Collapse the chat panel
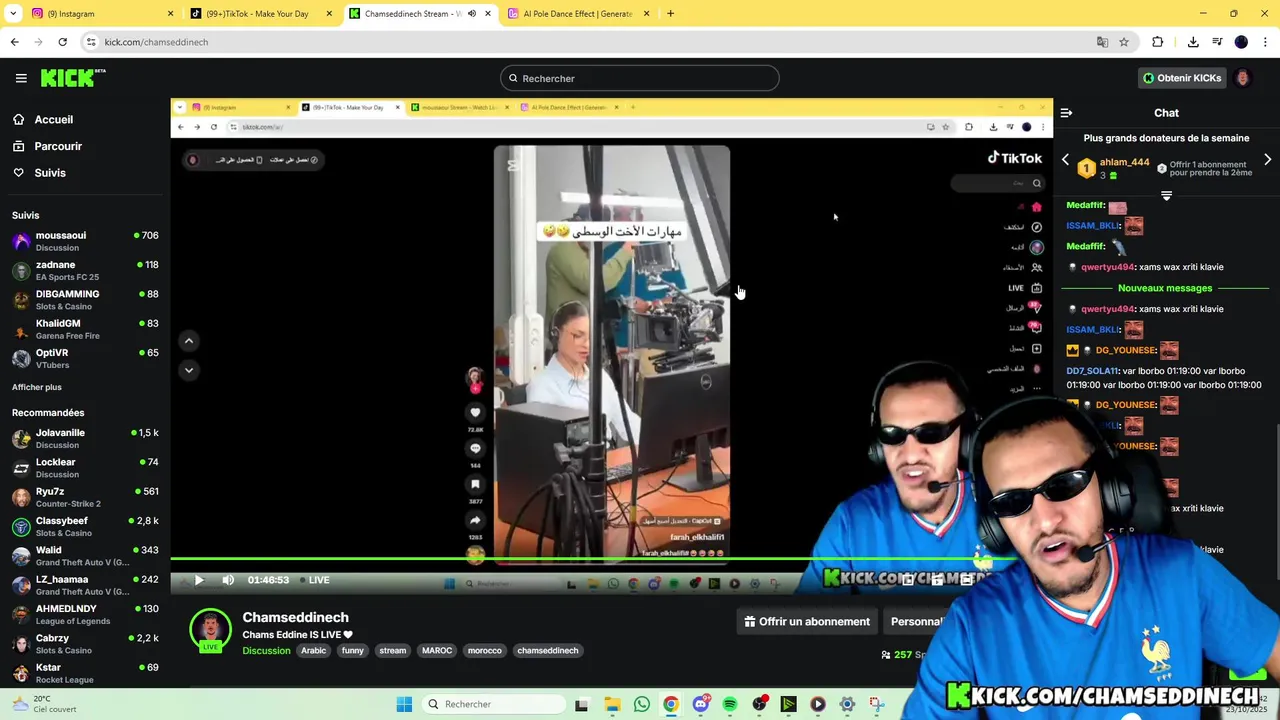 pyautogui.click(x=1066, y=113)
